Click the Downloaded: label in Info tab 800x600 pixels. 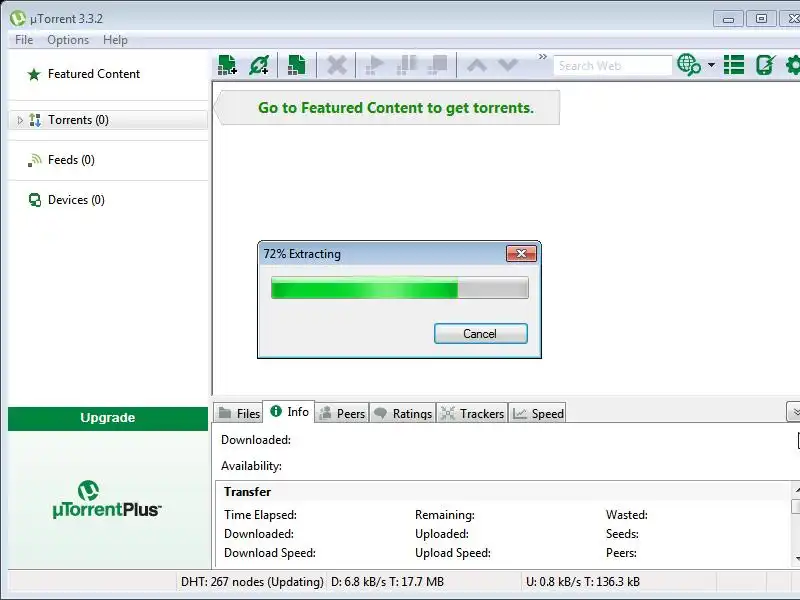coord(256,440)
